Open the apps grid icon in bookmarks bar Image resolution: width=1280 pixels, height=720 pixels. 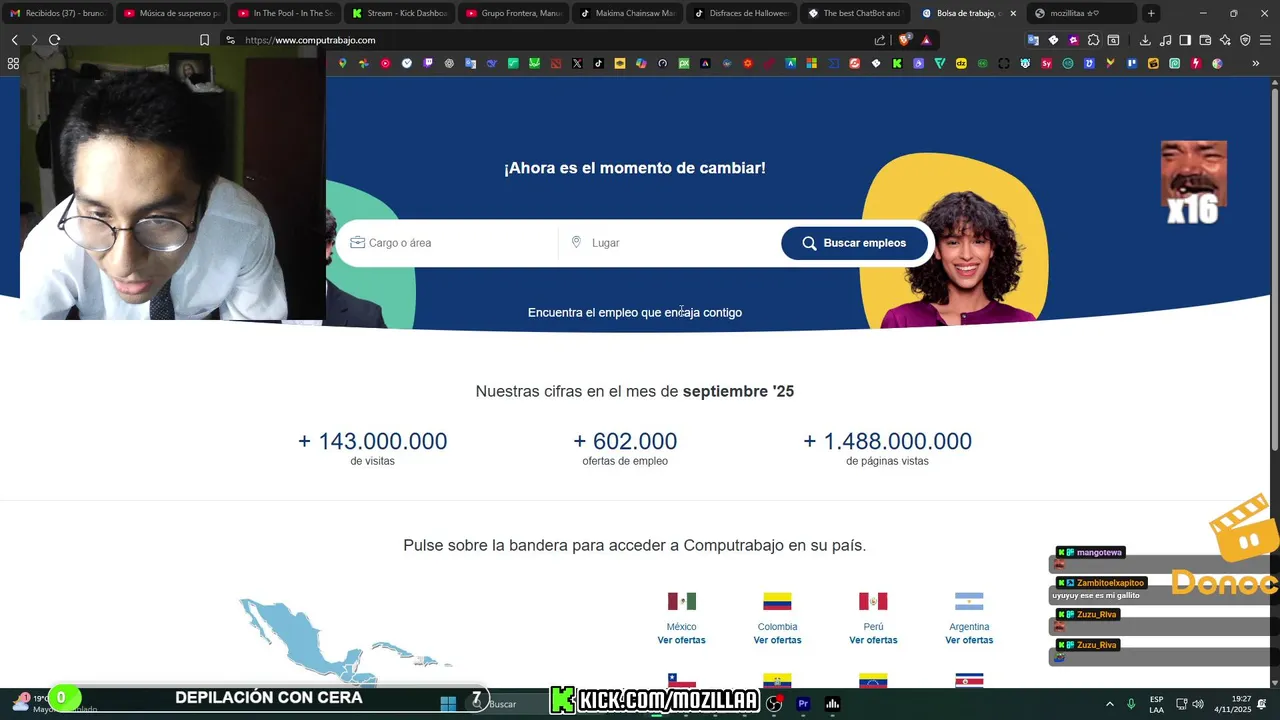[13, 63]
